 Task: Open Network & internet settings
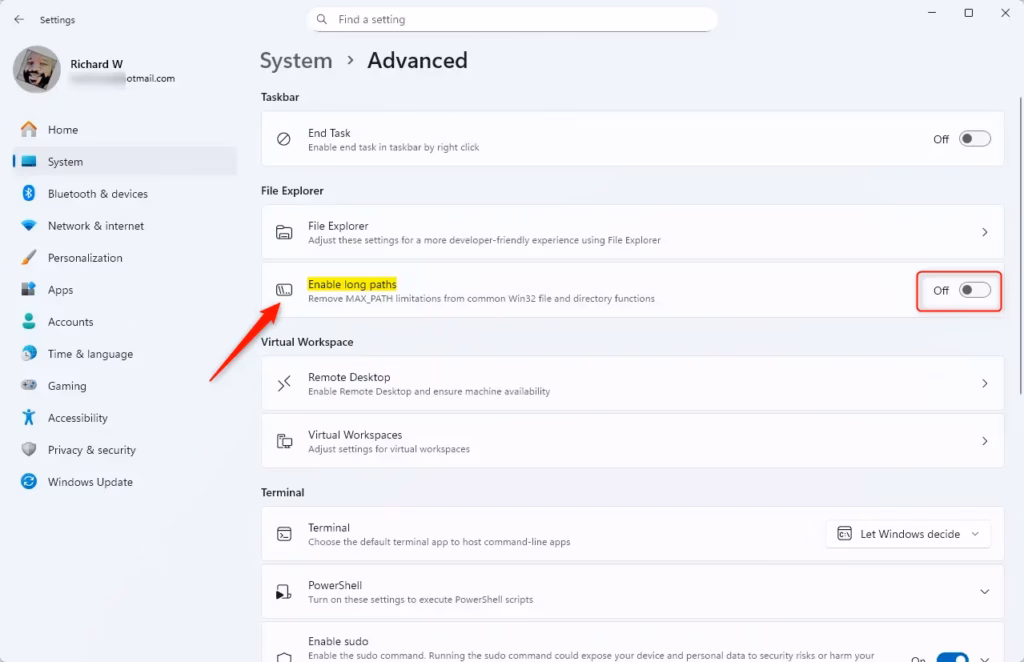click(x=124, y=225)
